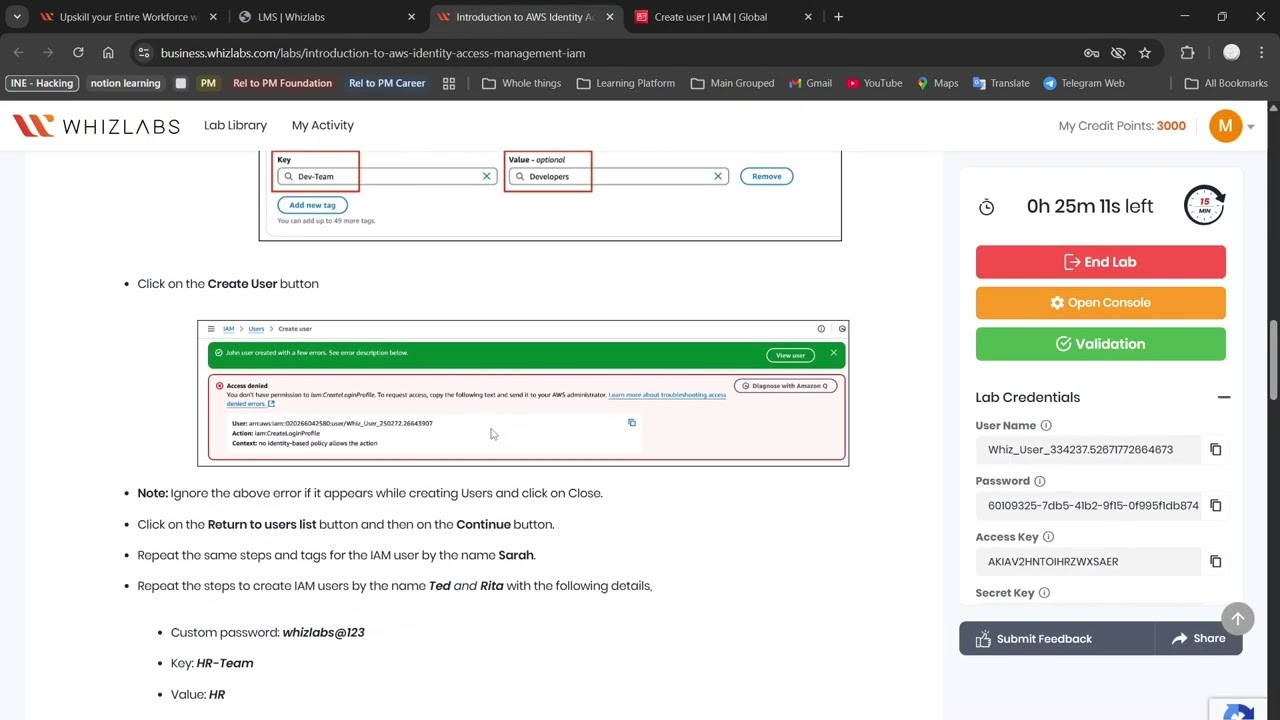Open the site information icon in address bar
Screen dimensions: 1280x720
(144, 53)
